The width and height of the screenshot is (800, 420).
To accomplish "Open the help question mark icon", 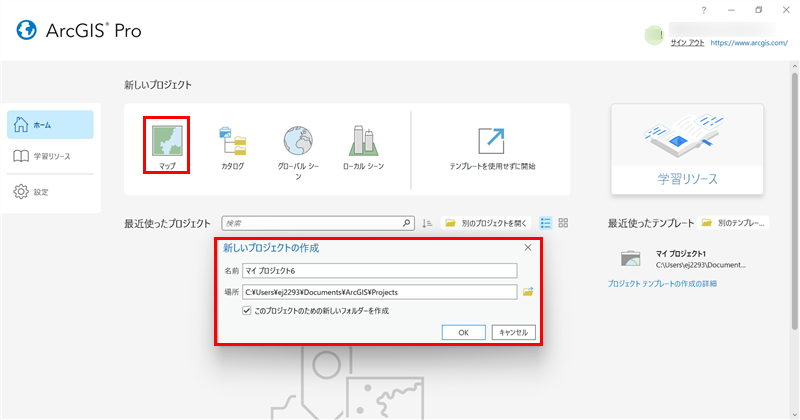I will click(704, 10).
